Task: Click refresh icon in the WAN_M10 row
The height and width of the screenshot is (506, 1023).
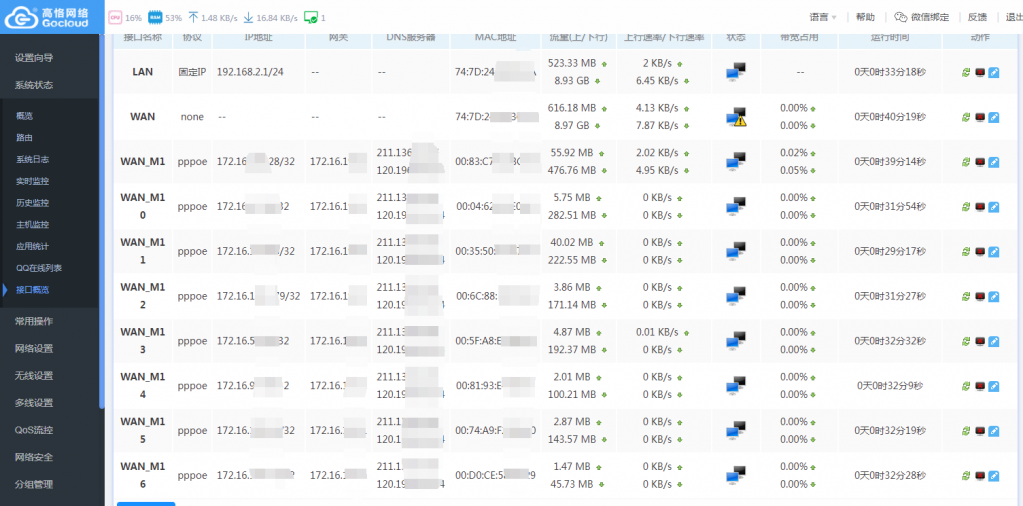Action: [966, 207]
